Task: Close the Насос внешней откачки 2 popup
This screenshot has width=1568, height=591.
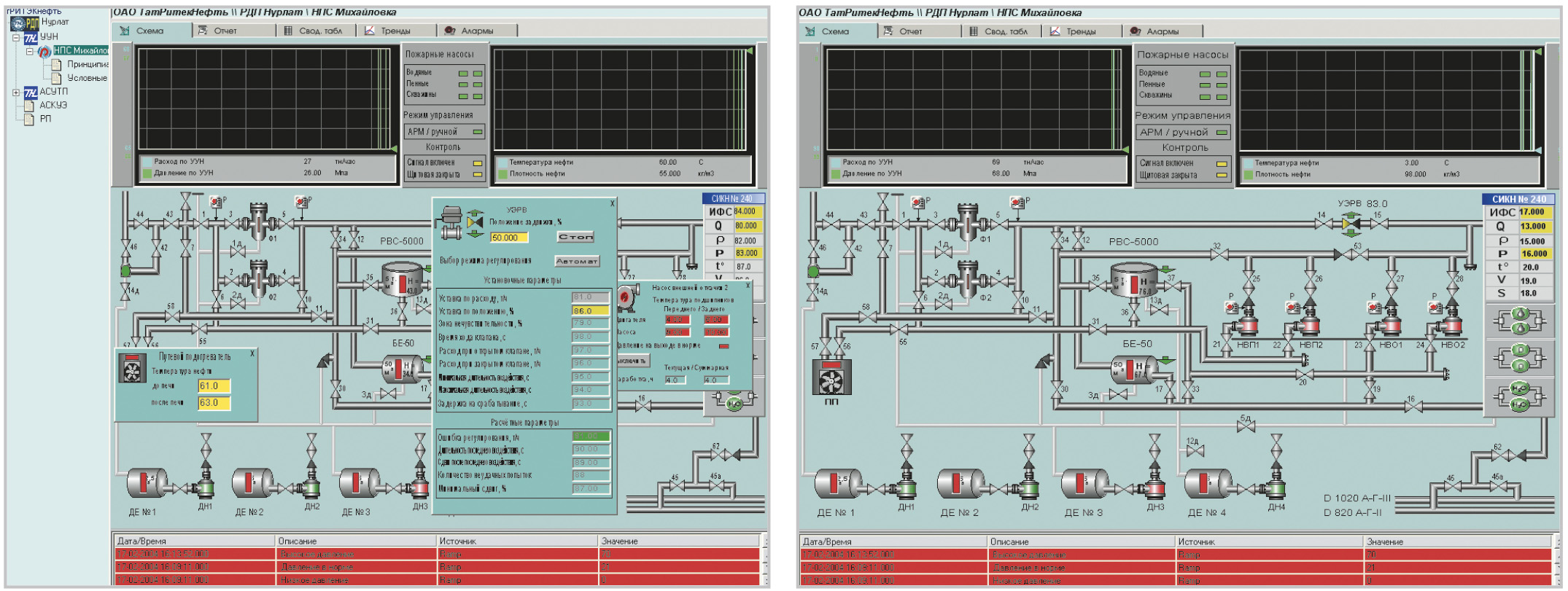Action: [x=747, y=286]
